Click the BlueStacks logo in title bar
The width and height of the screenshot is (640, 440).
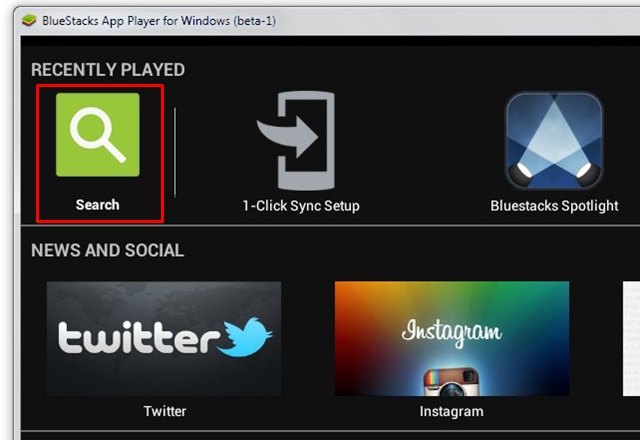click(29, 20)
